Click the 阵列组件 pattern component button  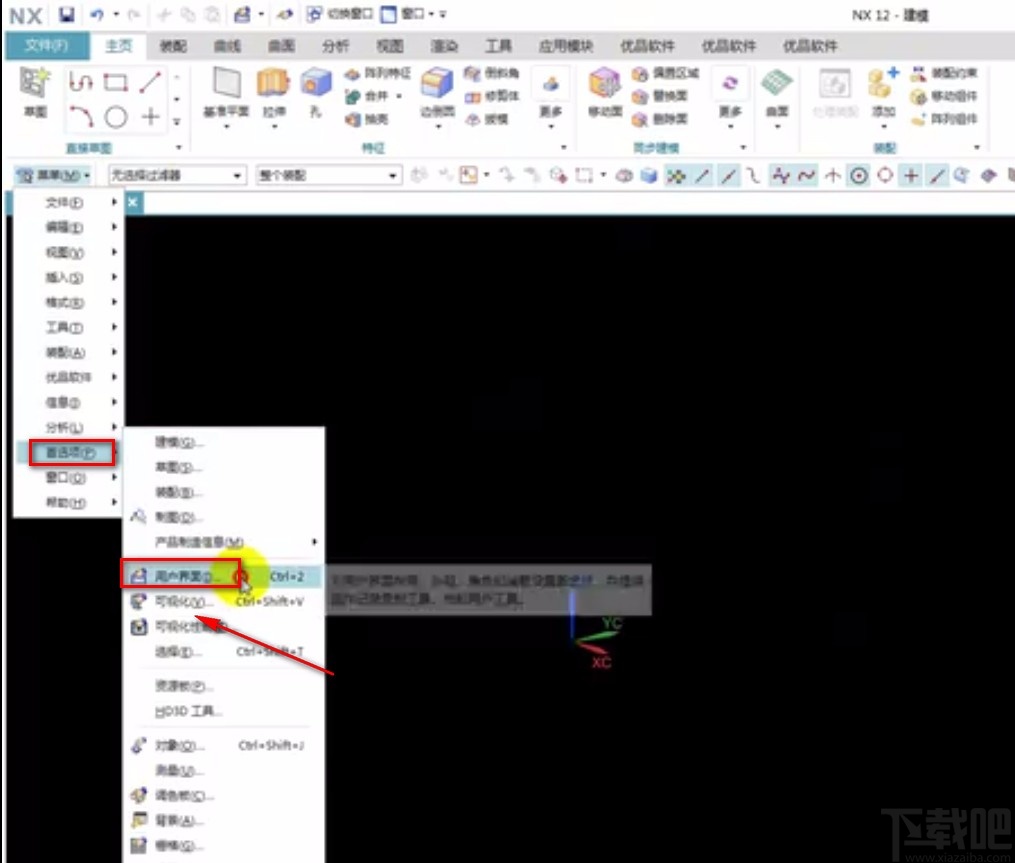pos(944,119)
